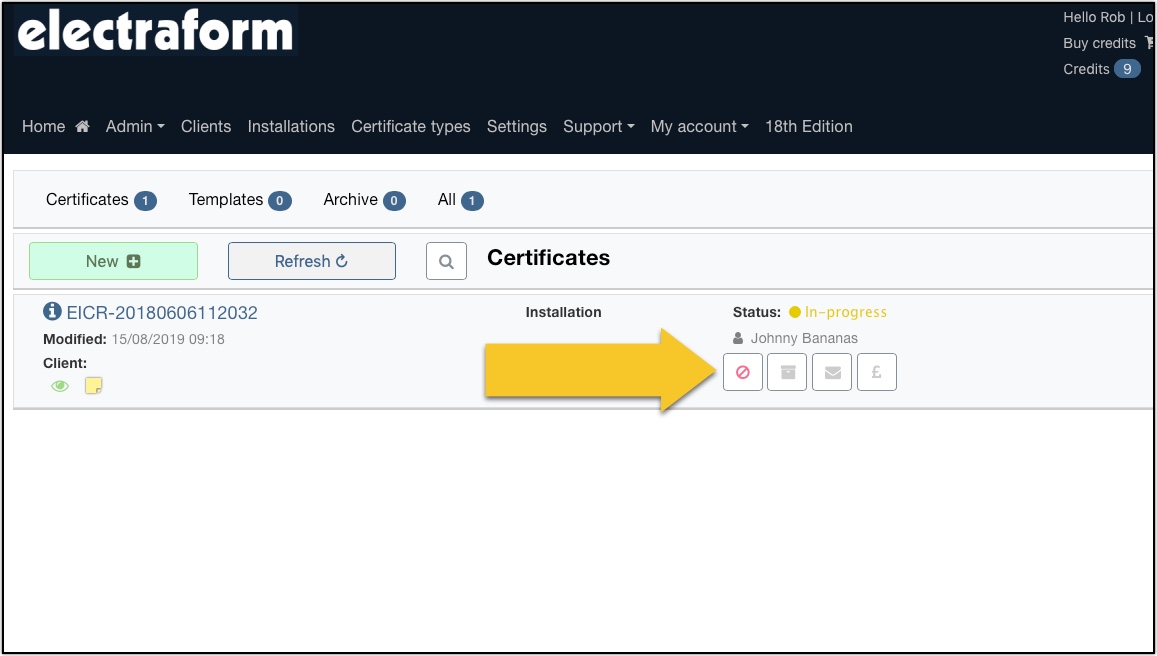Click the magnifier search button
Image resolution: width=1157 pixels, height=656 pixels.
(446, 261)
